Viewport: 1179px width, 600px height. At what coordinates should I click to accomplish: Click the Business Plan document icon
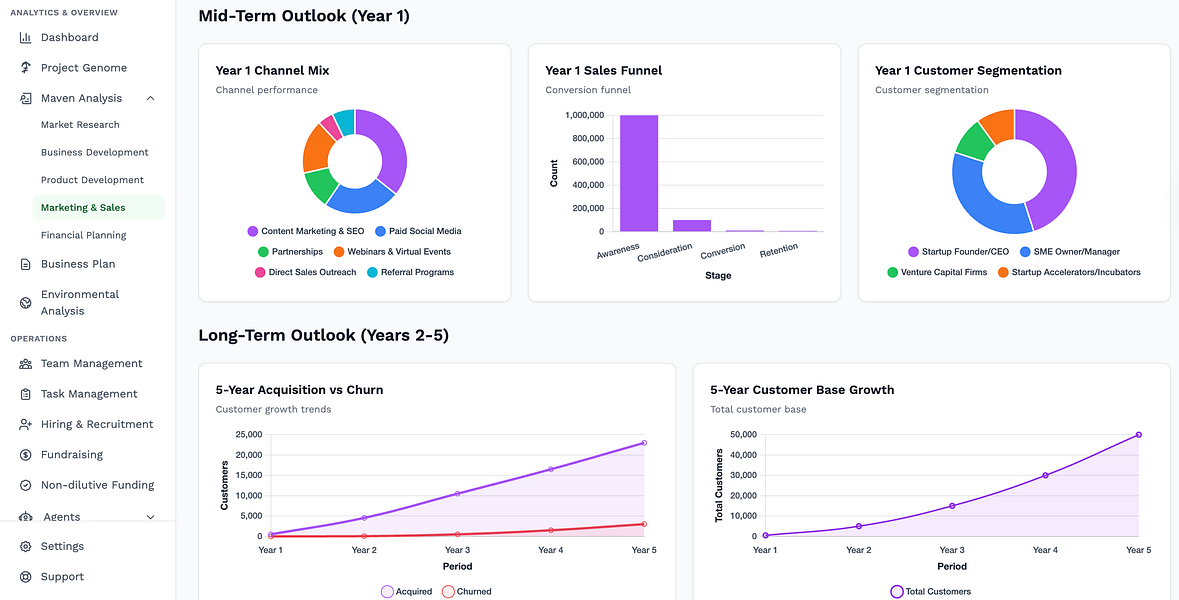point(26,264)
